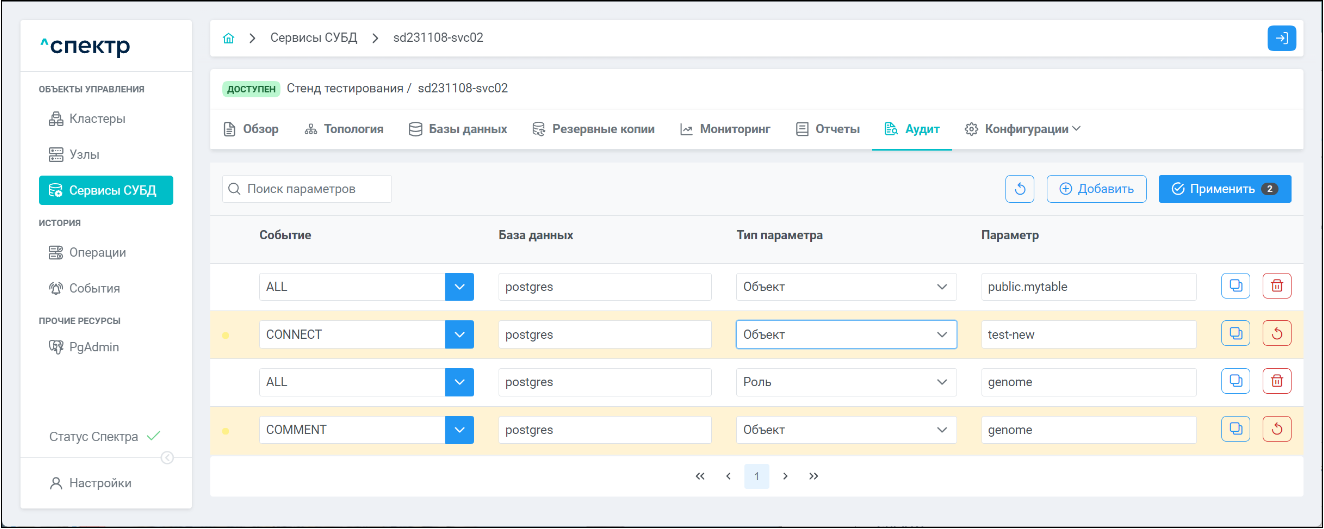This screenshot has height=529, width=1324.
Task: Click the home icon in breadcrumb
Action: [x=229, y=39]
